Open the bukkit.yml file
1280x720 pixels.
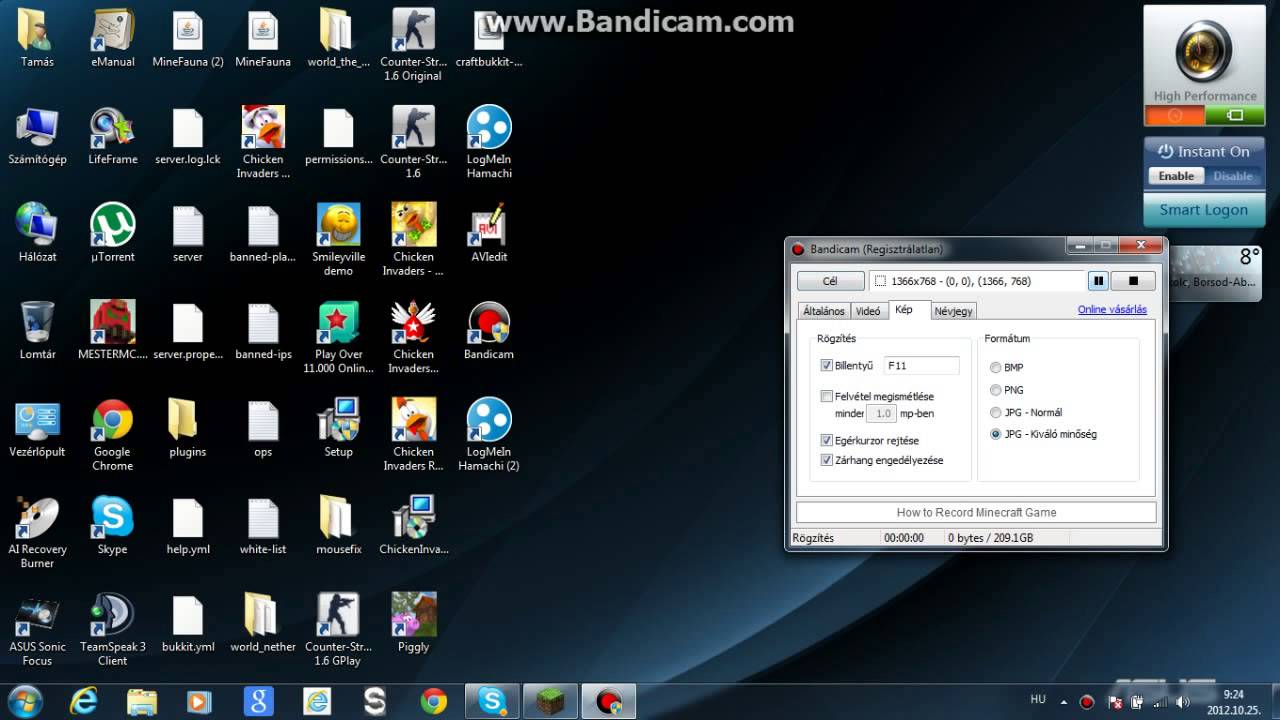[x=188, y=622]
